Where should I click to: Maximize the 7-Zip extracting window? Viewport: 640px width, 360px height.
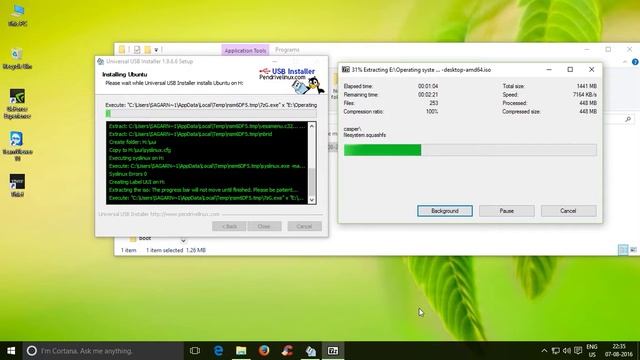(x=570, y=70)
